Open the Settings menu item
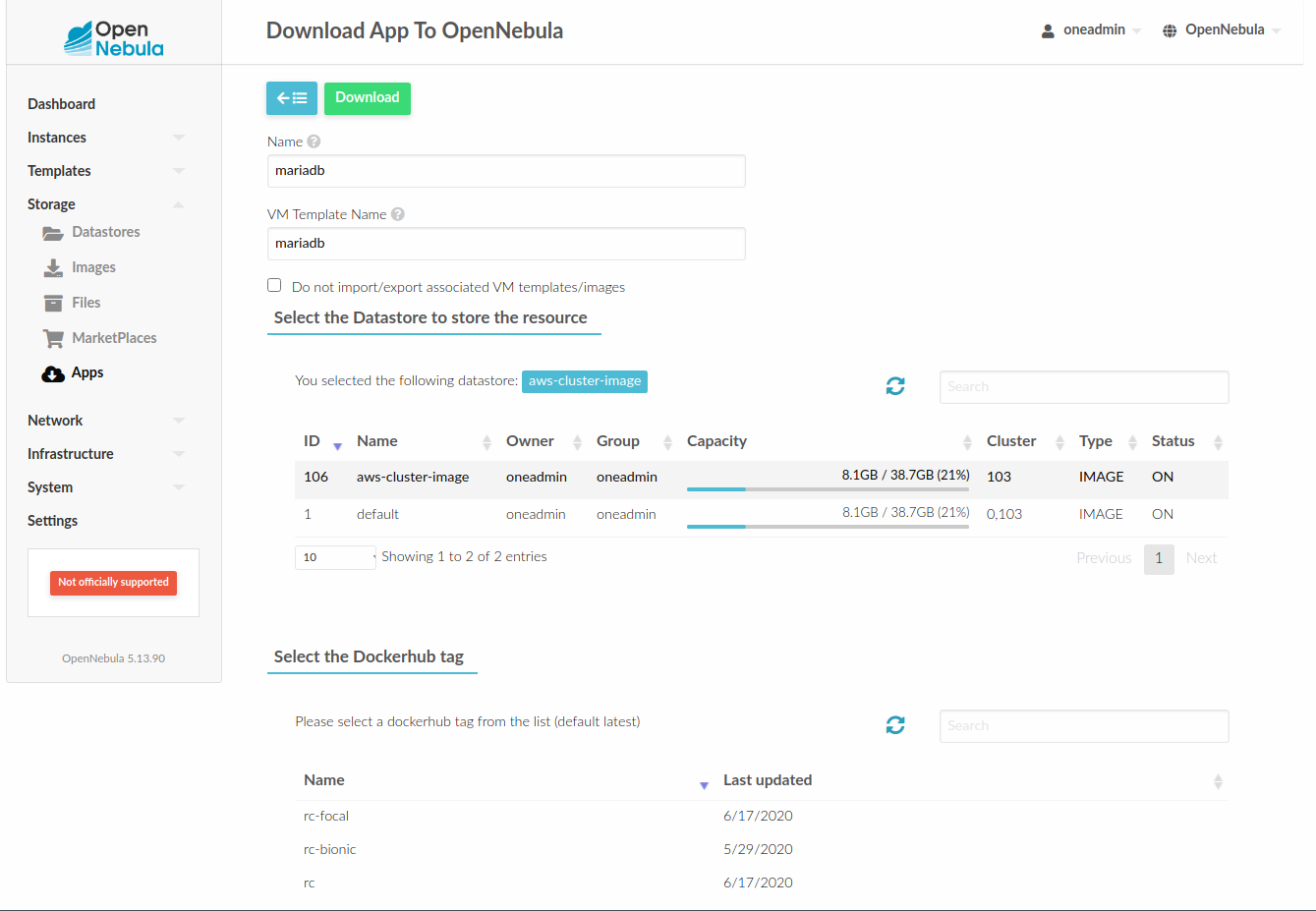This screenshot has width=1316, height=911. (x=52, y=521)
